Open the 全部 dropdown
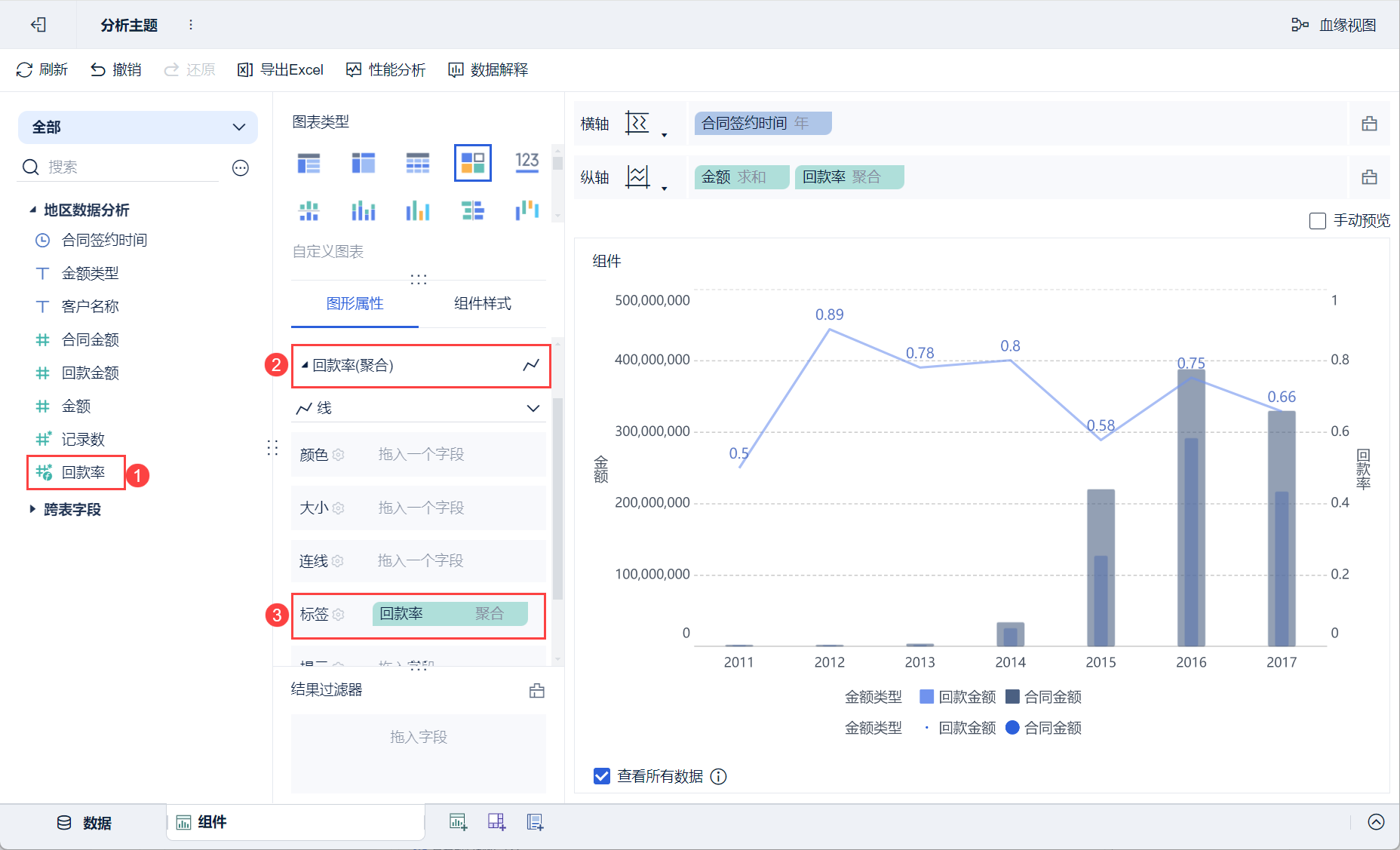This screenshot has width=1400, height=850. click(138, 127)
